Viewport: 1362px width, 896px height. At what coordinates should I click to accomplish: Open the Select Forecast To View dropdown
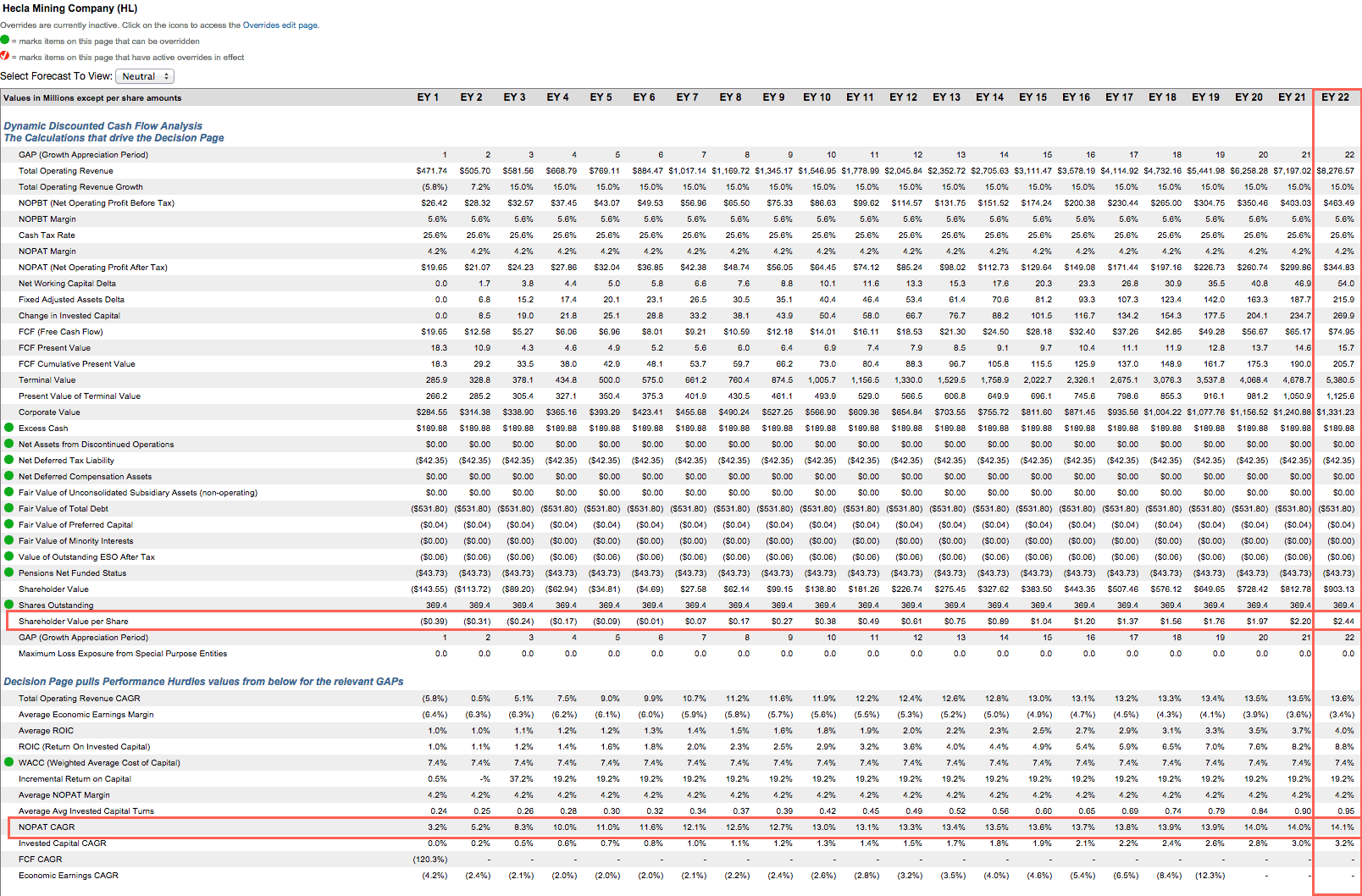coord(144,75)
